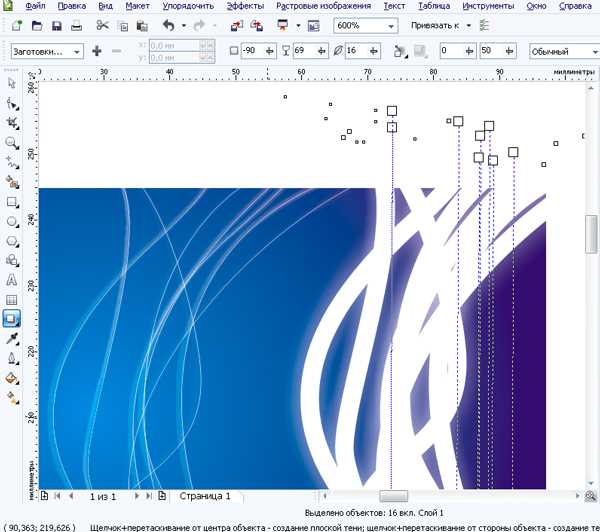Go to the next page arrow
The height and width of the screenshot is (532, 600).
click(x=137, y=496)
